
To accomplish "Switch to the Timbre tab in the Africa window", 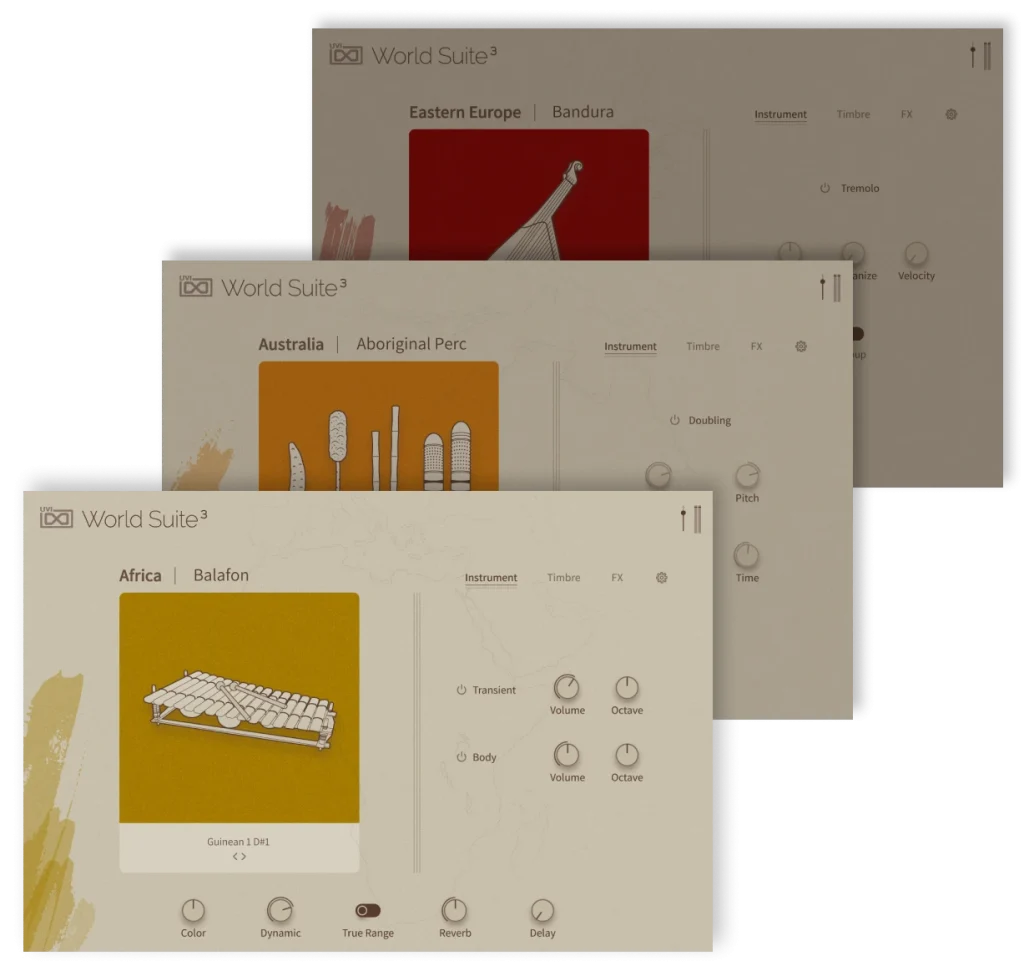I will 564,578.
